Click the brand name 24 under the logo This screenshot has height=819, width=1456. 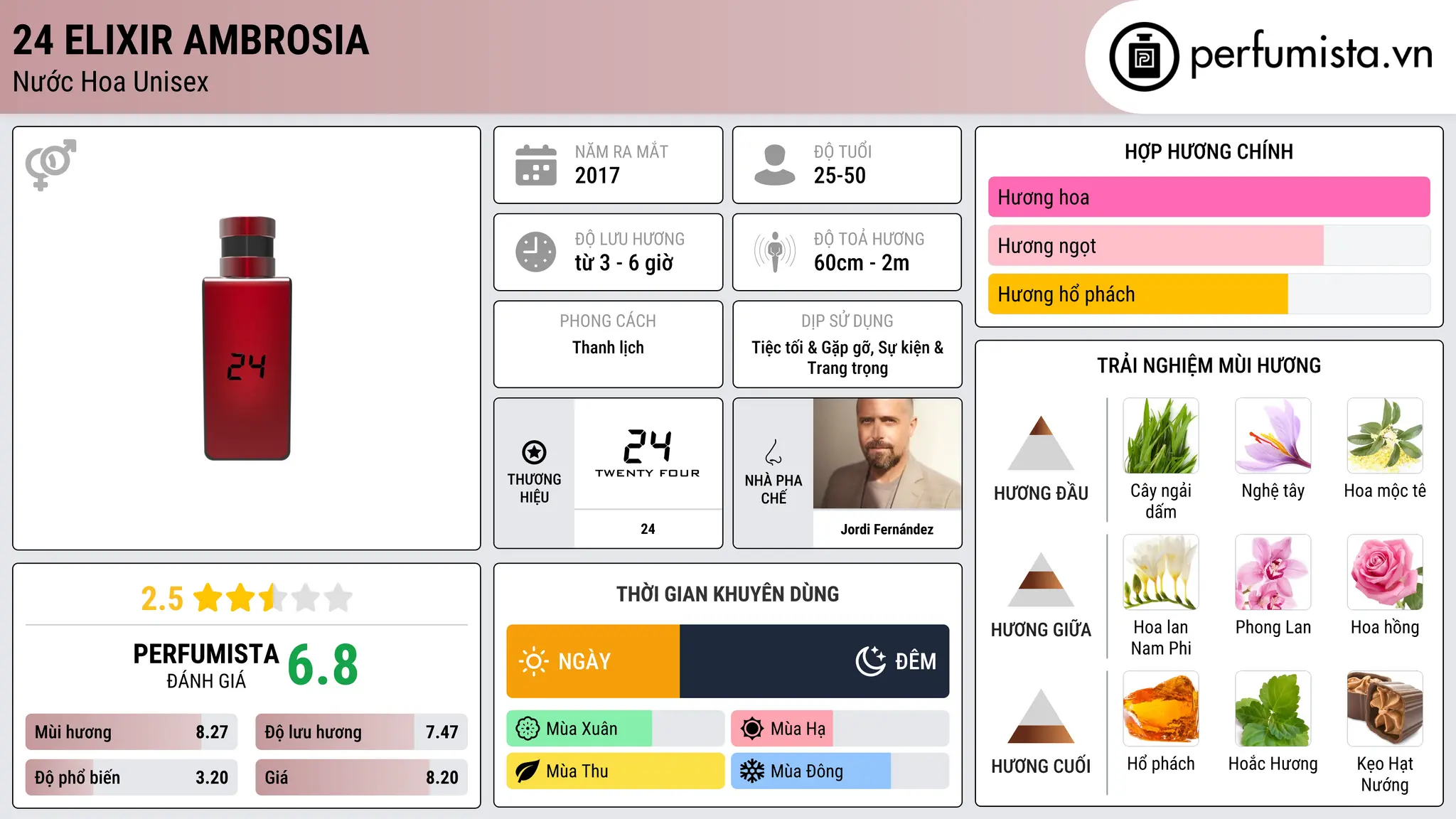pyautogui.click(x=648, y=529)
